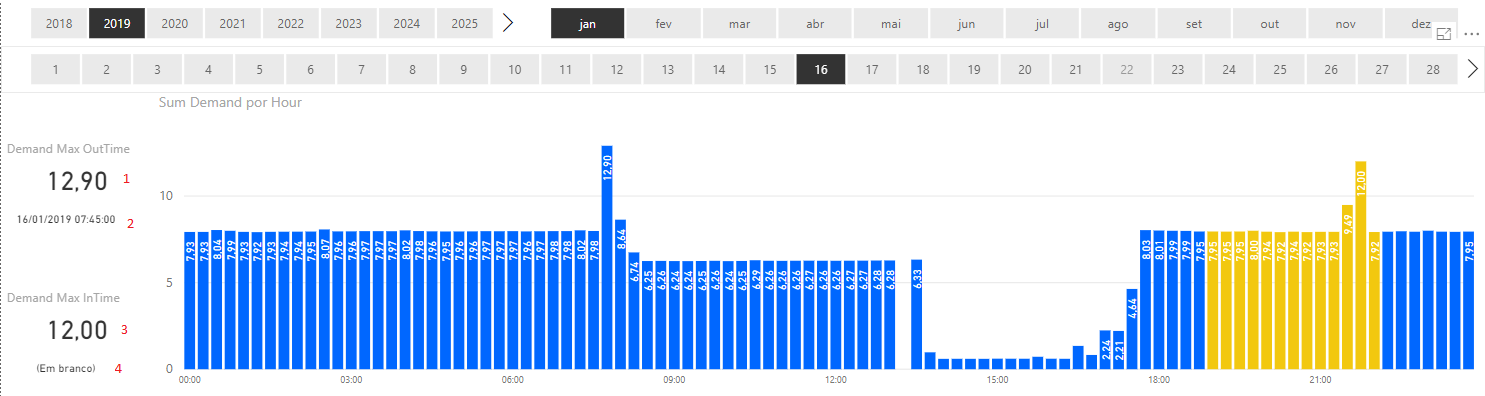Choose day 14 in day slicer

pos(718,69)
